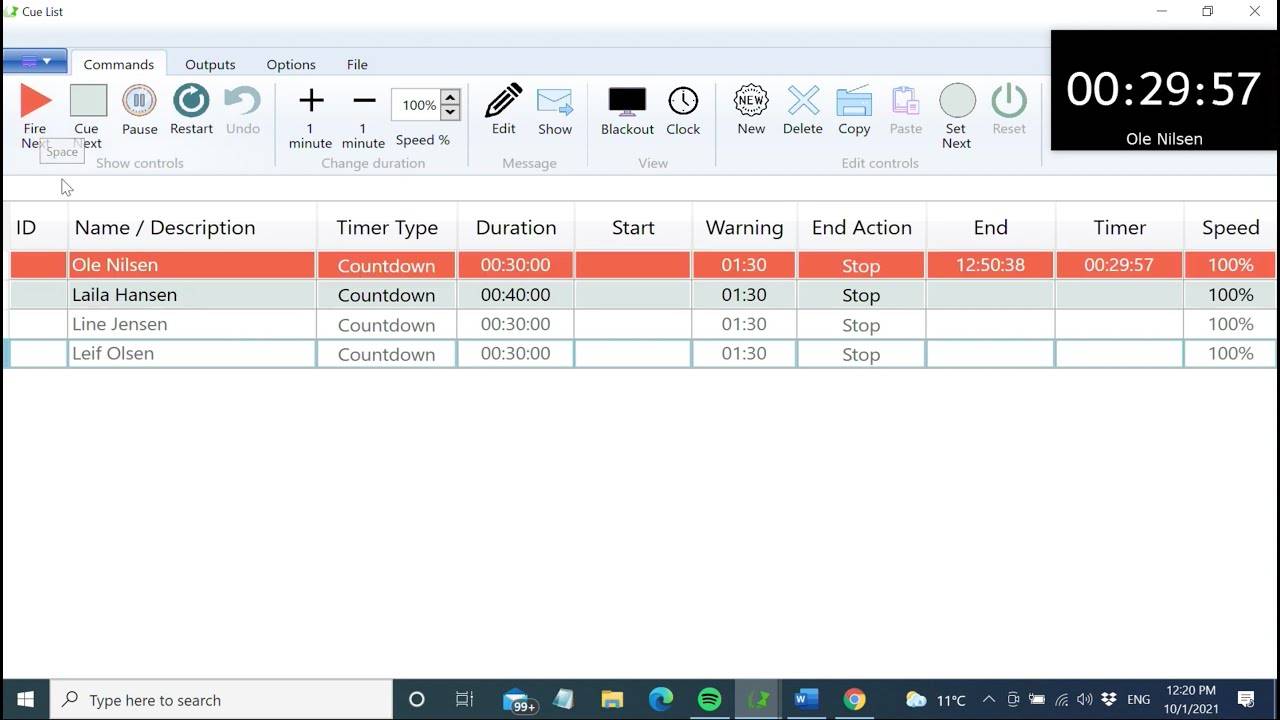Decrease Speed % with down arrow
This screenshot has height=720, width=1280.
coord(450,113)
